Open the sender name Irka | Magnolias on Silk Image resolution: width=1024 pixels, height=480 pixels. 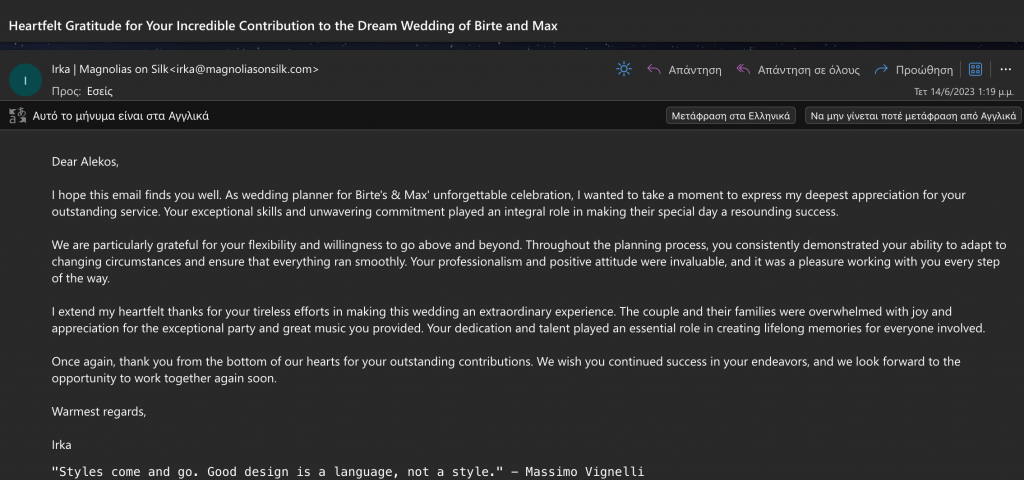110,69
